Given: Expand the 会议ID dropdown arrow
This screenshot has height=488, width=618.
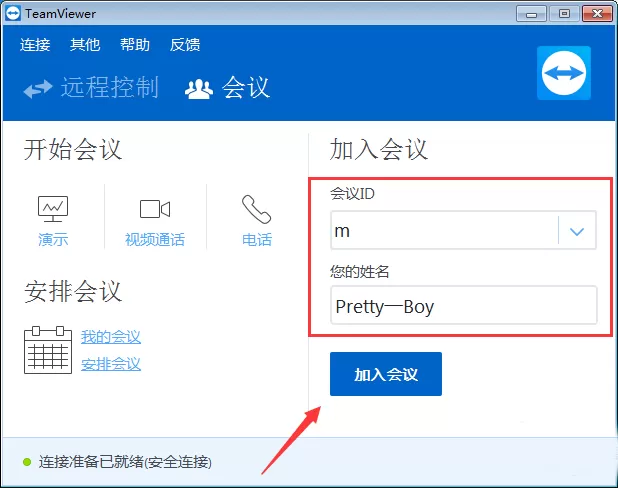Looking at the screenshot, I should tap(577, 231).
